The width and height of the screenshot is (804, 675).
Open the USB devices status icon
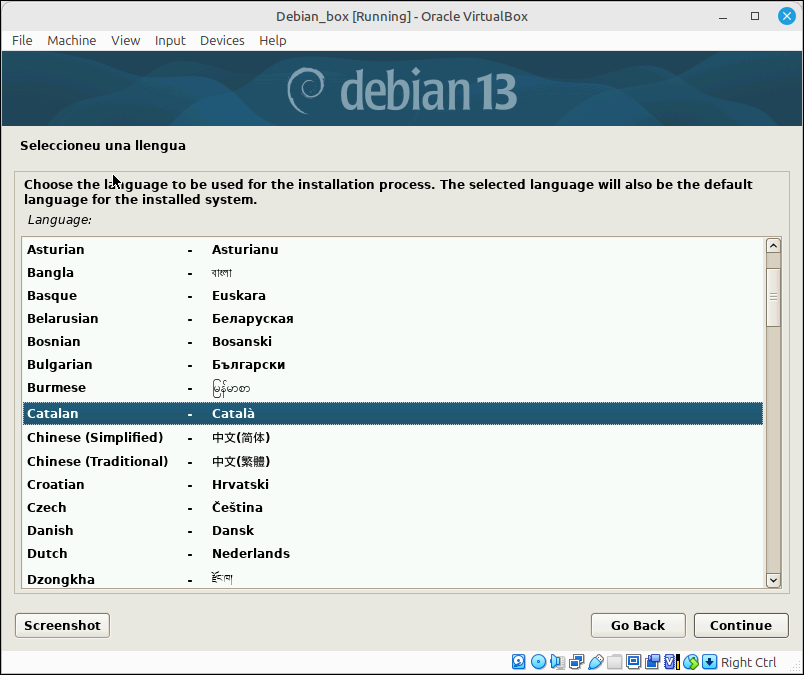[x=595, y=662]
